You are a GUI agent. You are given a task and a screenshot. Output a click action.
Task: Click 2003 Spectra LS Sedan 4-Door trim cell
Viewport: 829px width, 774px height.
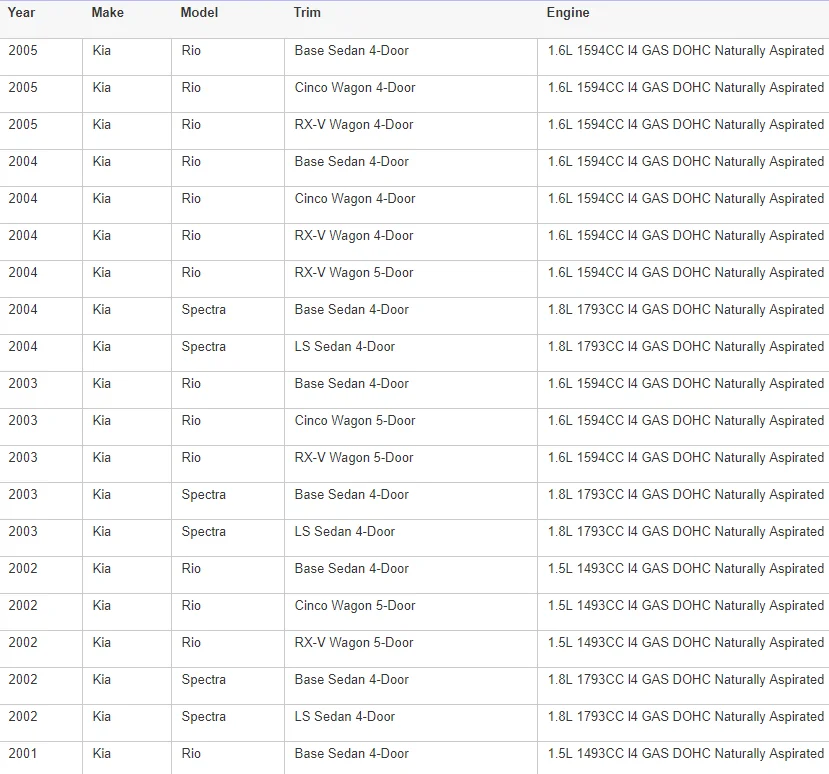(411, 538)
